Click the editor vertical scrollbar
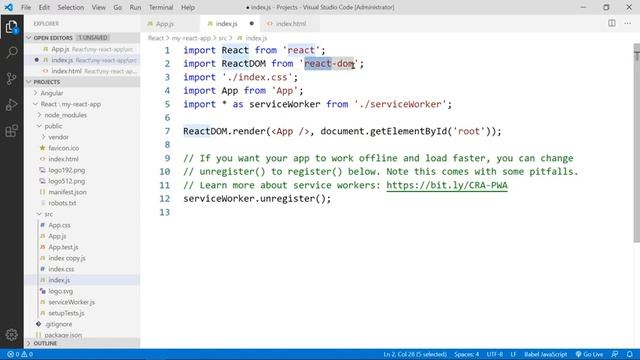Screen dimensions: 640x360 [636, 143]
